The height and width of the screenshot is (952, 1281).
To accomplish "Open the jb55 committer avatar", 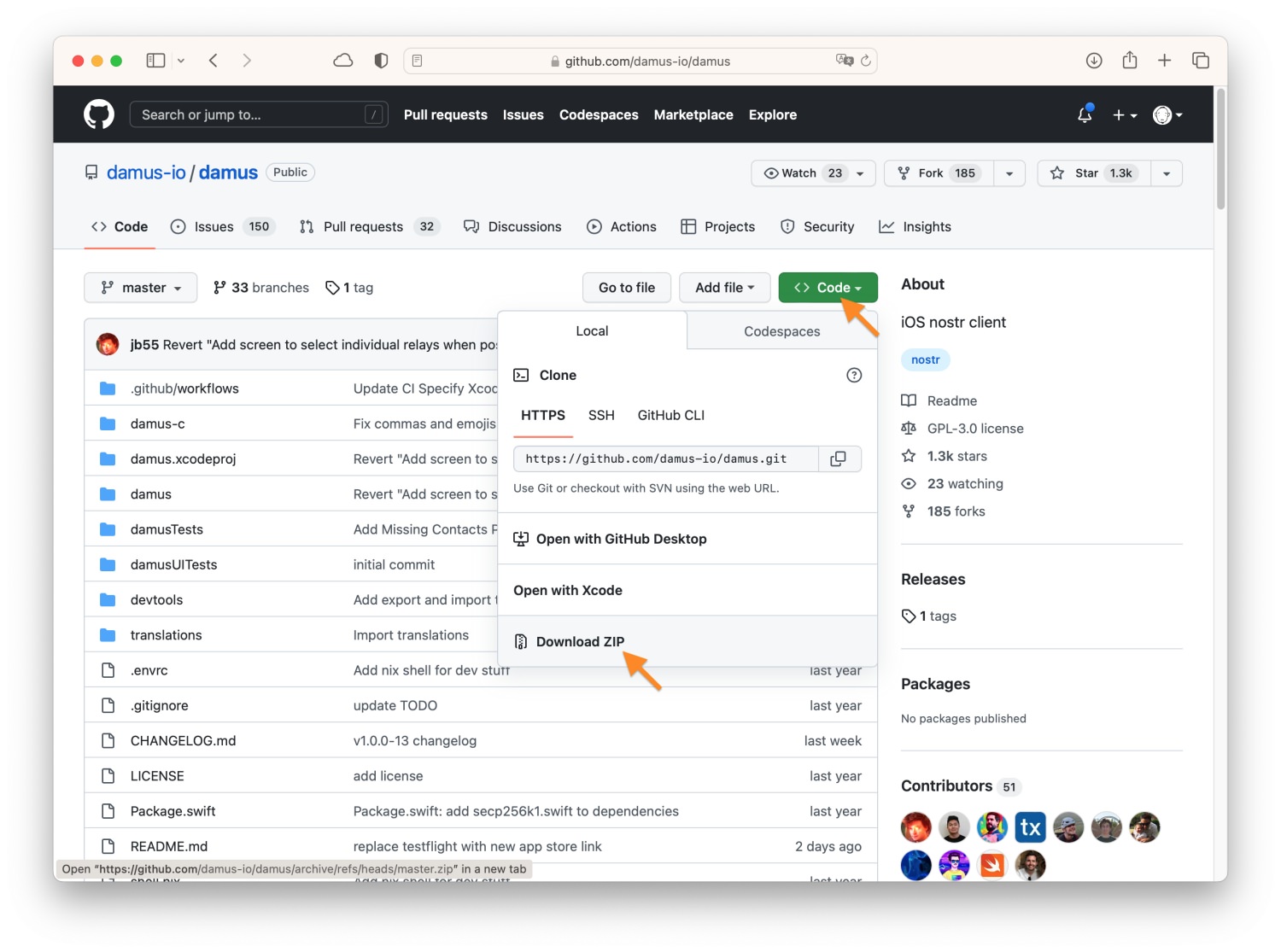I will (x=108, y=344).
